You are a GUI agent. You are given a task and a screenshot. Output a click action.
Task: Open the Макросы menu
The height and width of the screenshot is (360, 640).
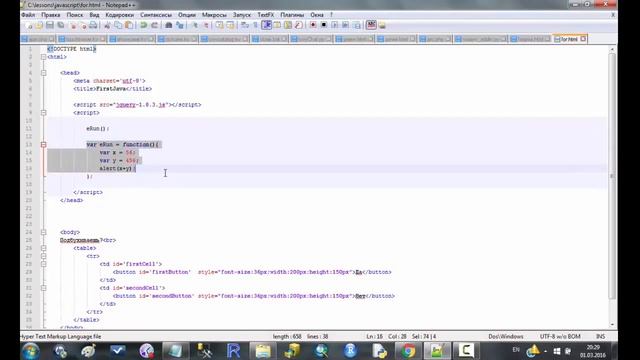click(214, 15)
